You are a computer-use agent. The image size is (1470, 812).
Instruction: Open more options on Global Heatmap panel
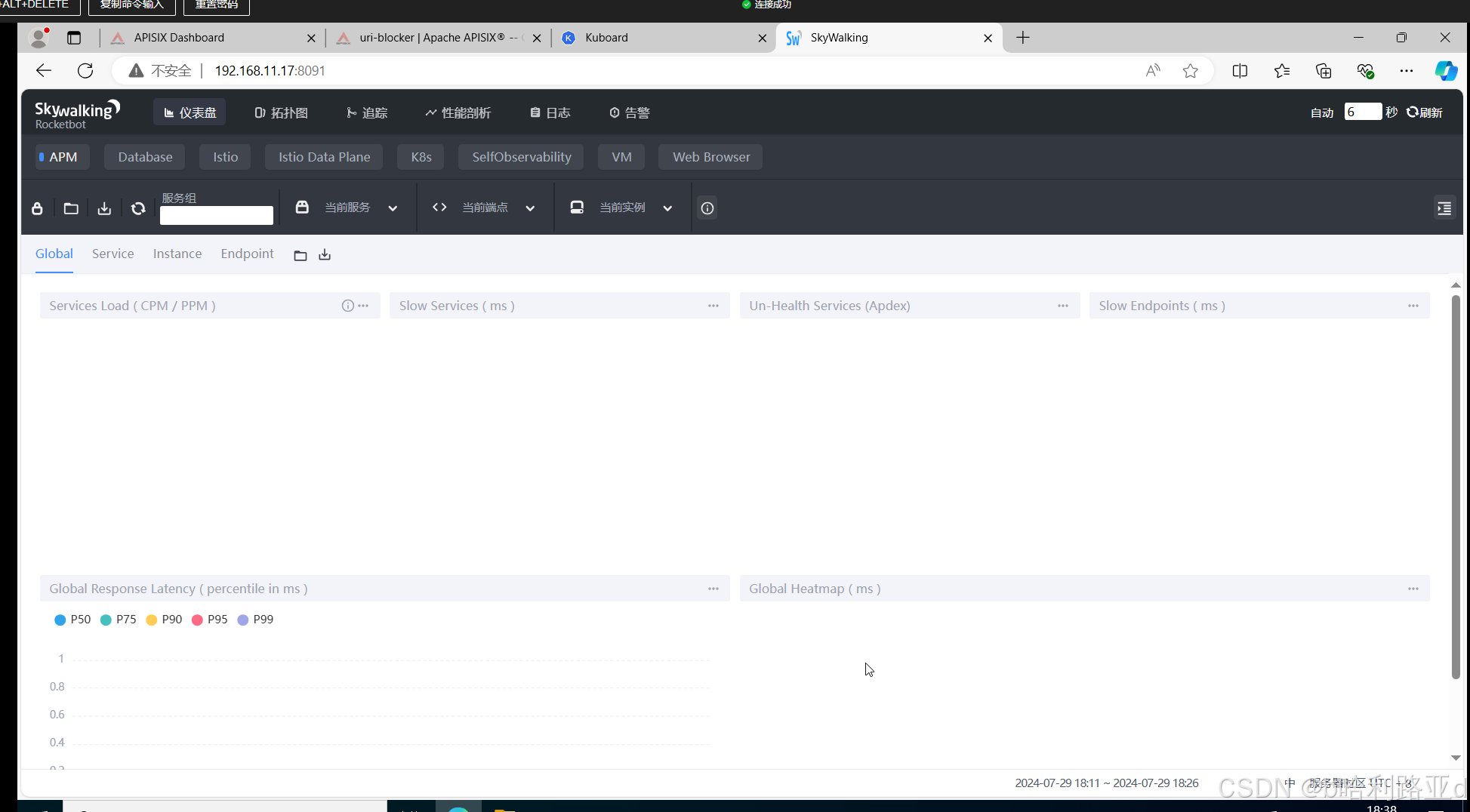click(1413, 589)
